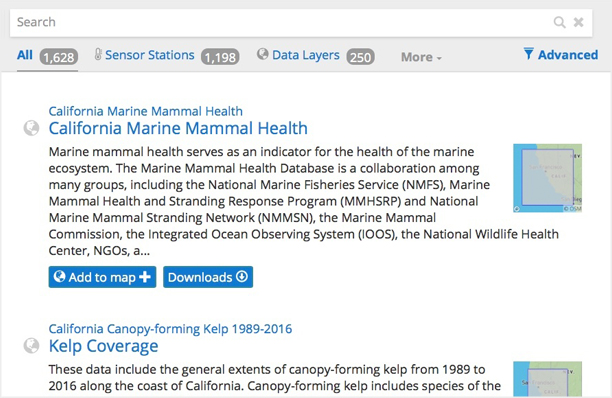The width and height of the screenshot is (612, 398).
Task: Click the magnifying glass search icon
Action: click(x=559, y=22)
